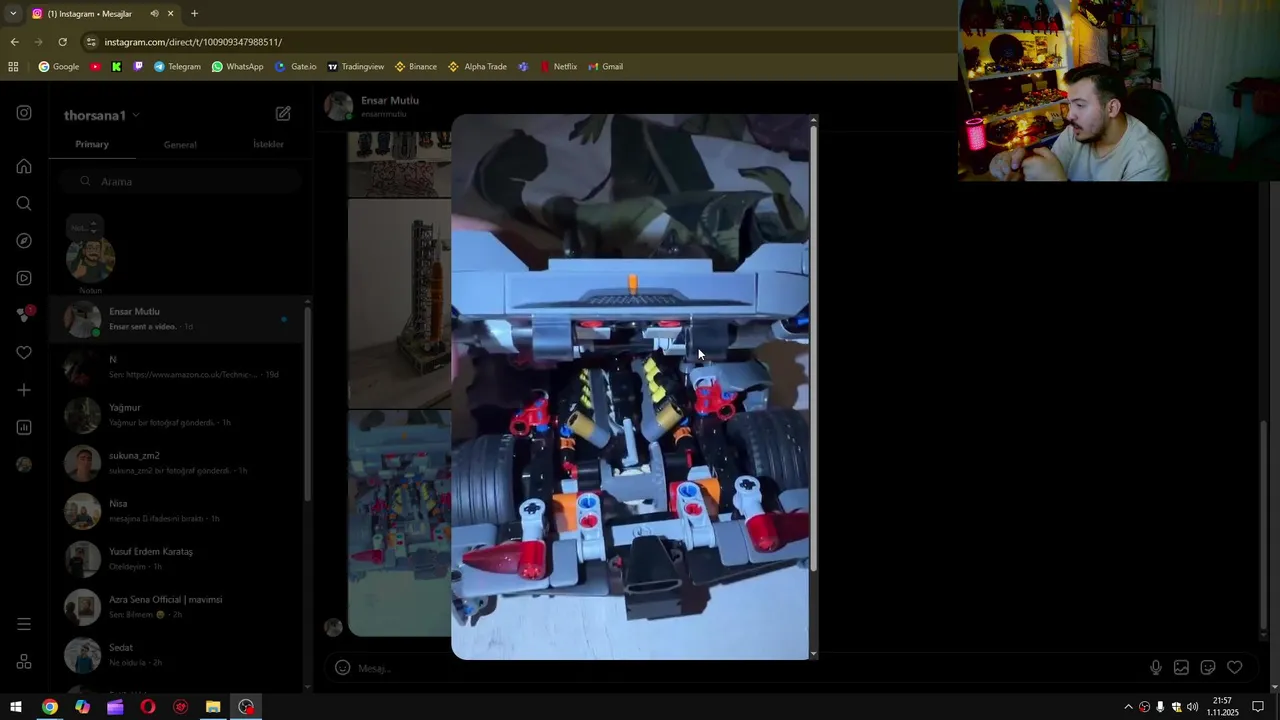This screenshot has height=720, width=1280.
Task: Open the Alpha Trade bookmark
Action: 477,67
